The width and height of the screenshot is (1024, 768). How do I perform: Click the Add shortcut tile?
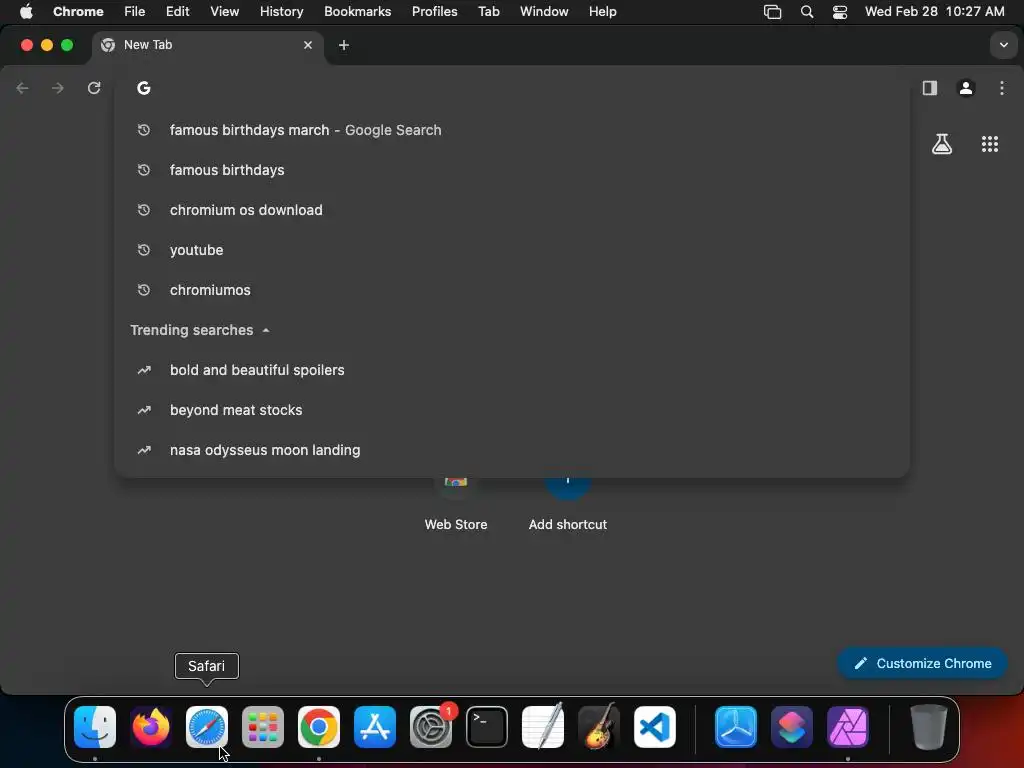tap(568, 503)
